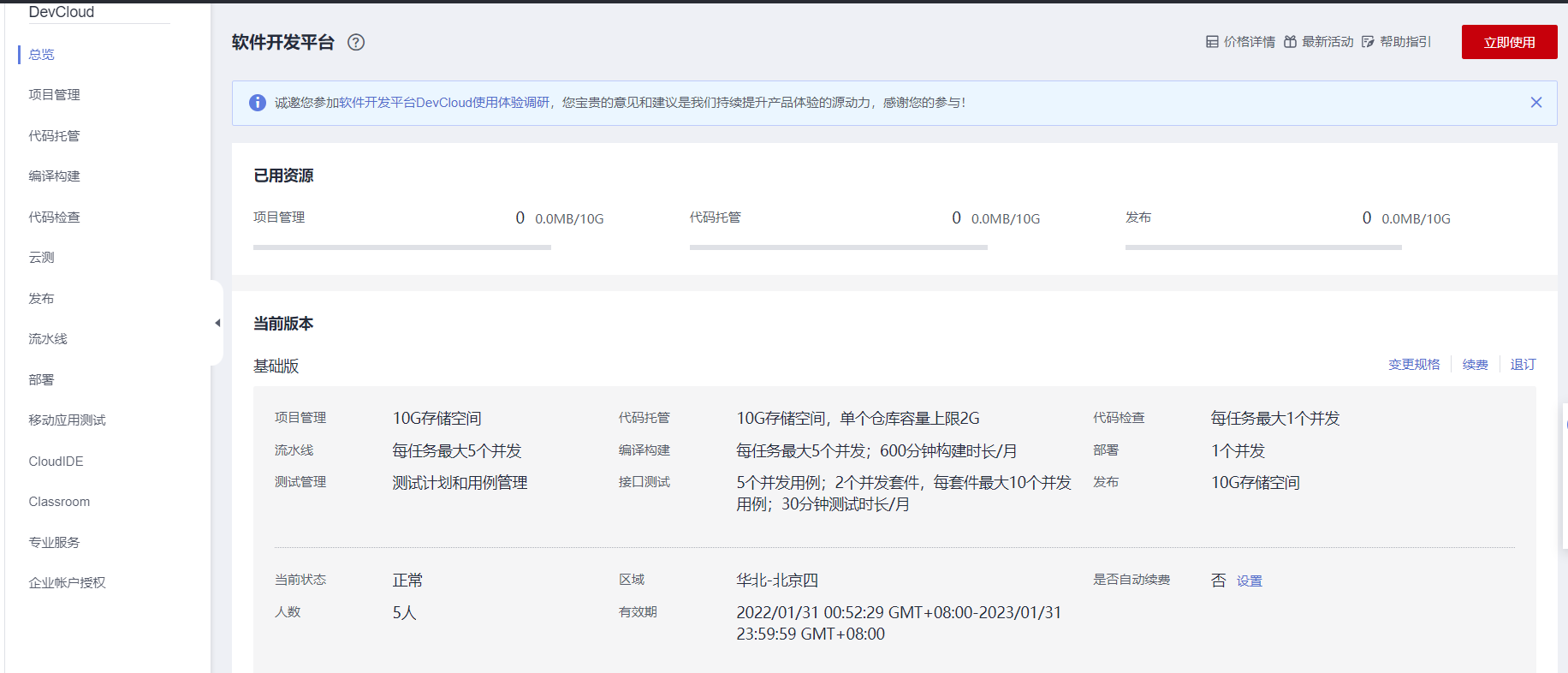Click the 软件开发平台 page title

tap(283, 42)
